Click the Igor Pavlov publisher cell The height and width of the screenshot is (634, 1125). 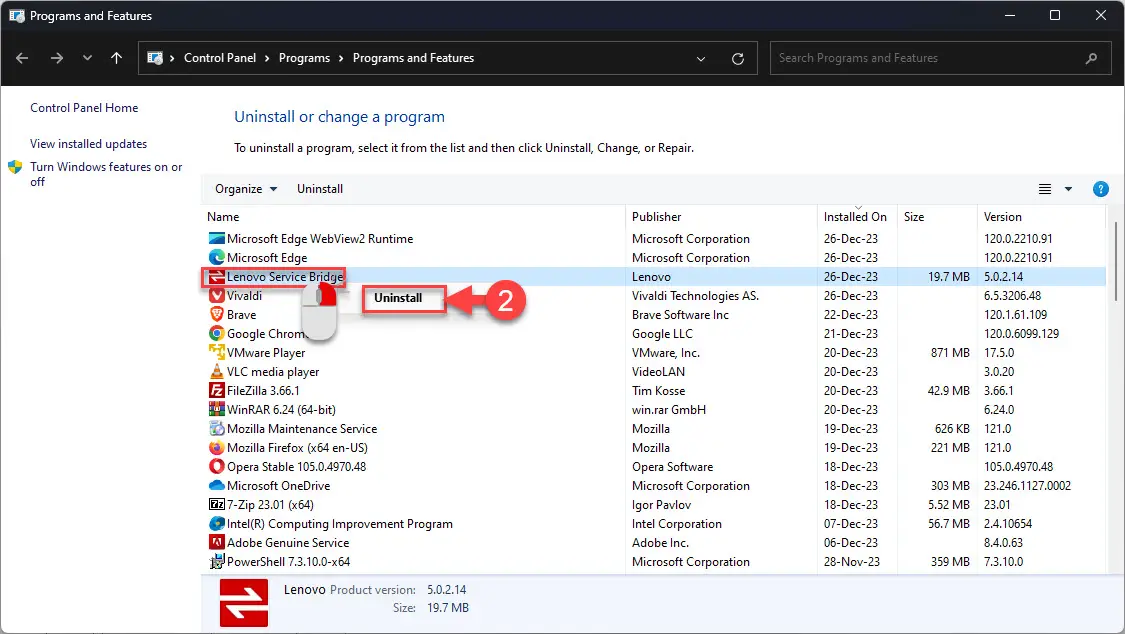(x=662, y=504)
